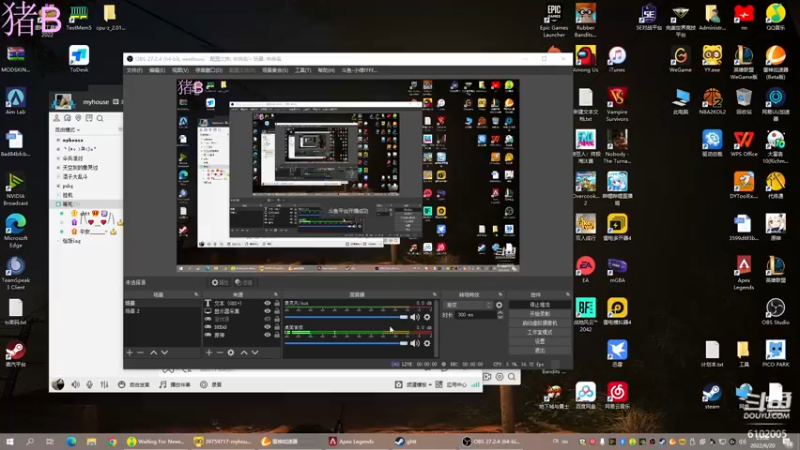Open OBS Studio desktop shortcut
Image resolution: width=800 pixels, height=450 pixels.
776,312
